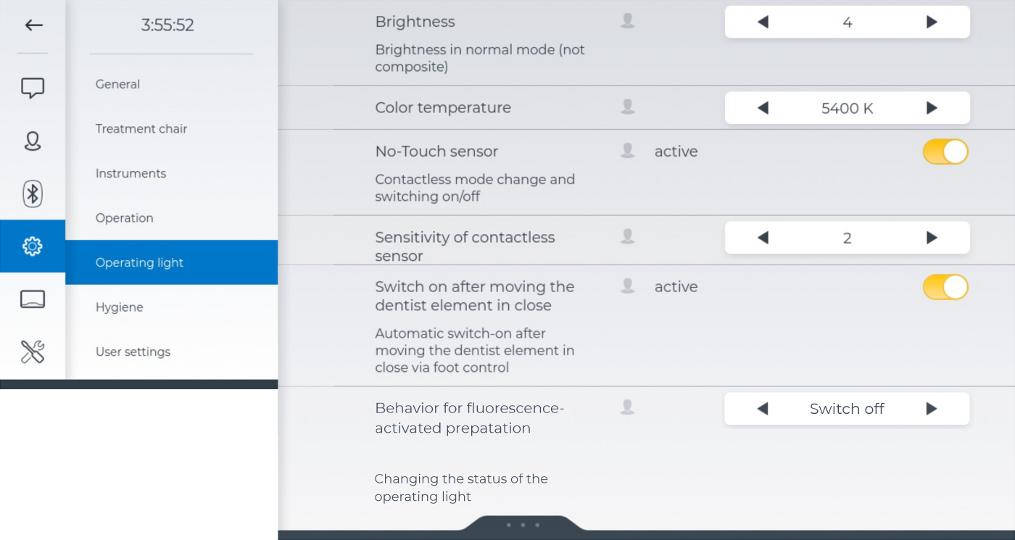This screenshot has width=1015, height=540.
Task: Open the messages speech bubble icon
Action: click(x=33, y=88)
